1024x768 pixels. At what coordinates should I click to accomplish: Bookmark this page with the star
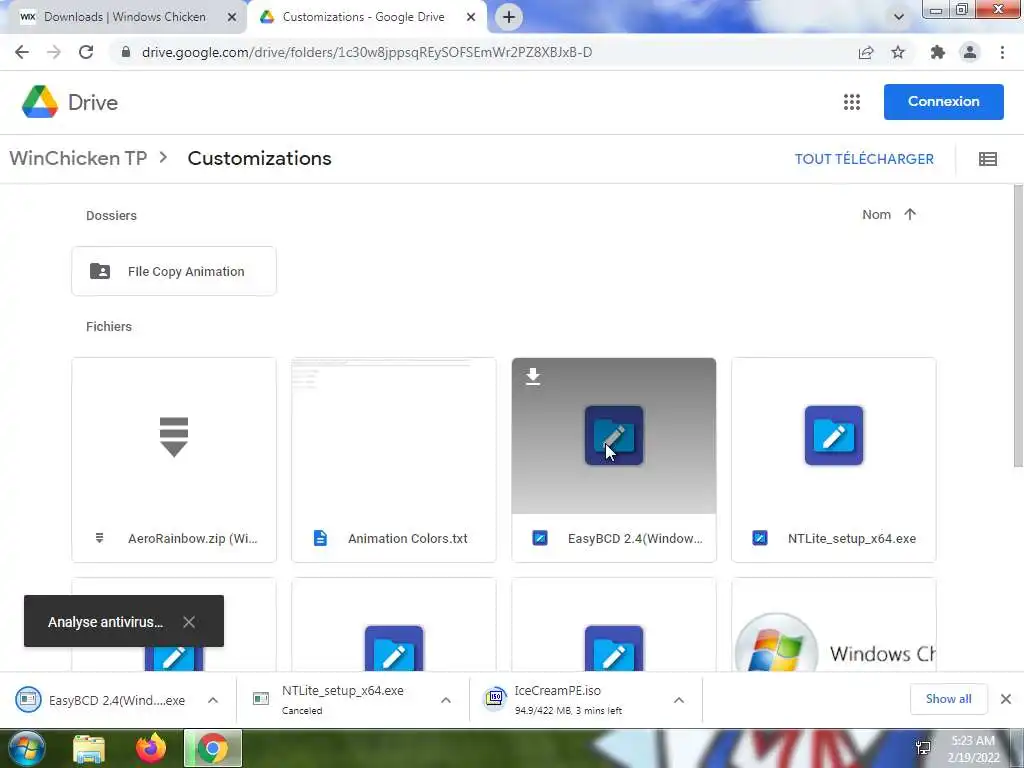point(898,52)
